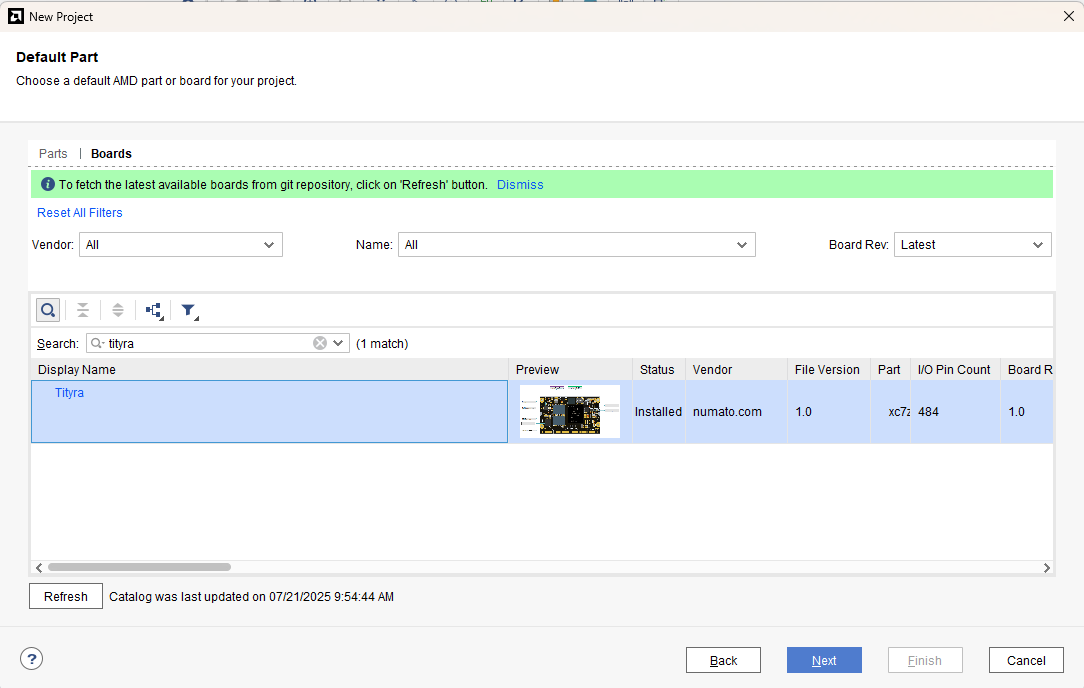
Task: Click the Tityra board preview thumbnail
Action: [x=570, y=411]
